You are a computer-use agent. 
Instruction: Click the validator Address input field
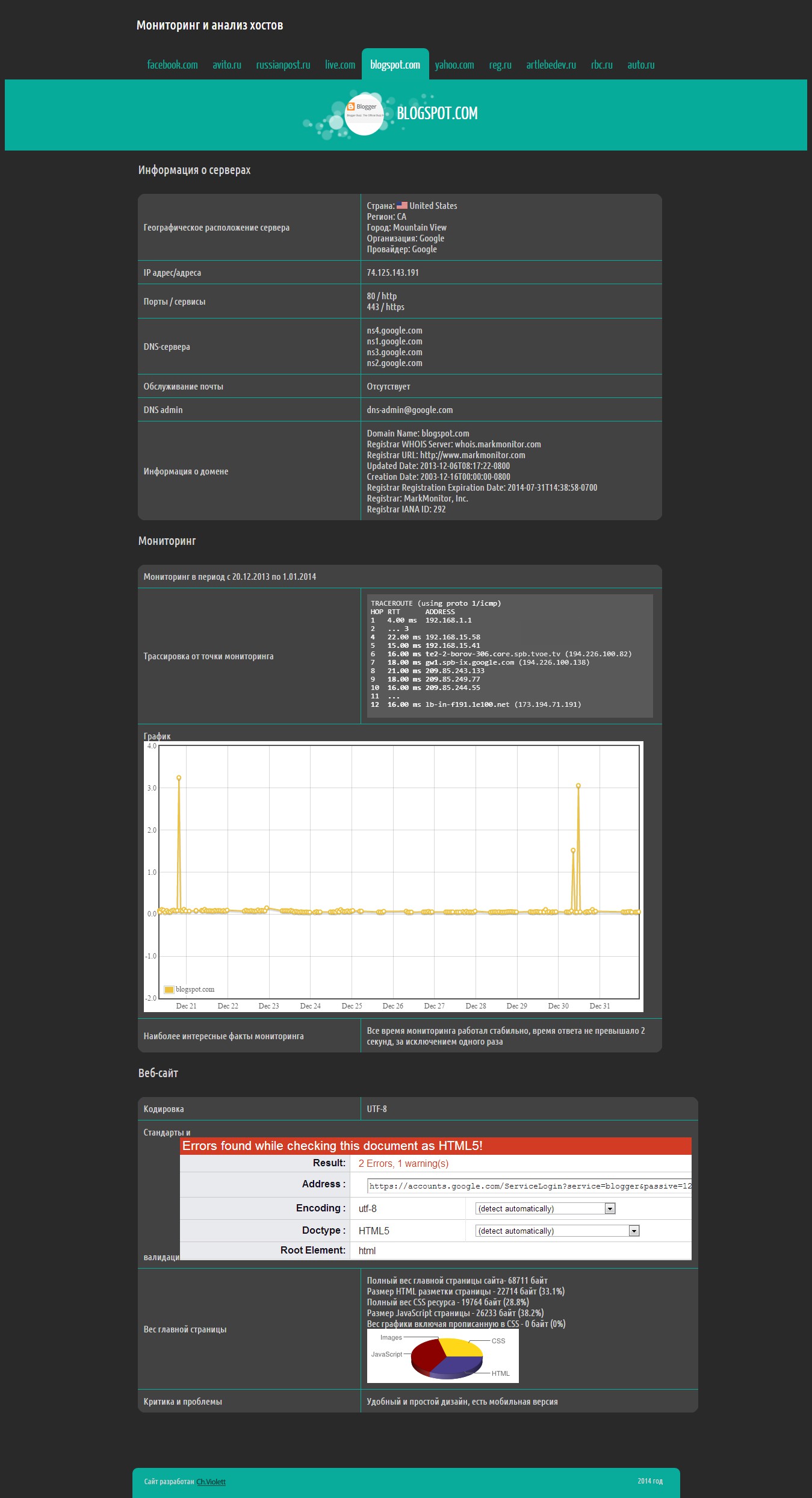pyautogui.click(x=529, y=1186)
